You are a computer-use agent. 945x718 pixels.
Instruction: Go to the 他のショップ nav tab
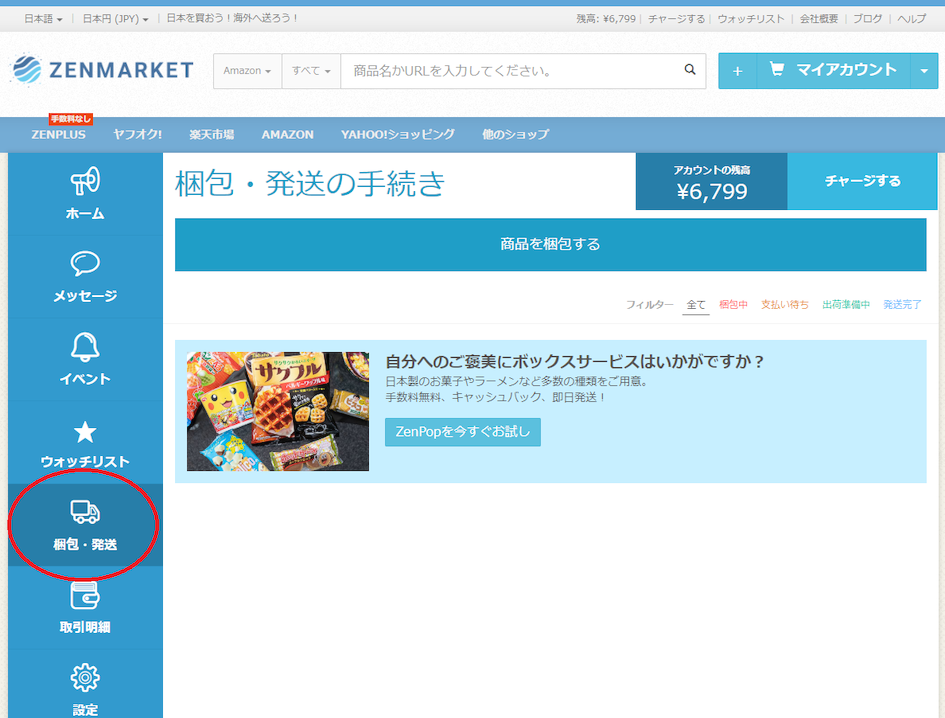[515, 134]
